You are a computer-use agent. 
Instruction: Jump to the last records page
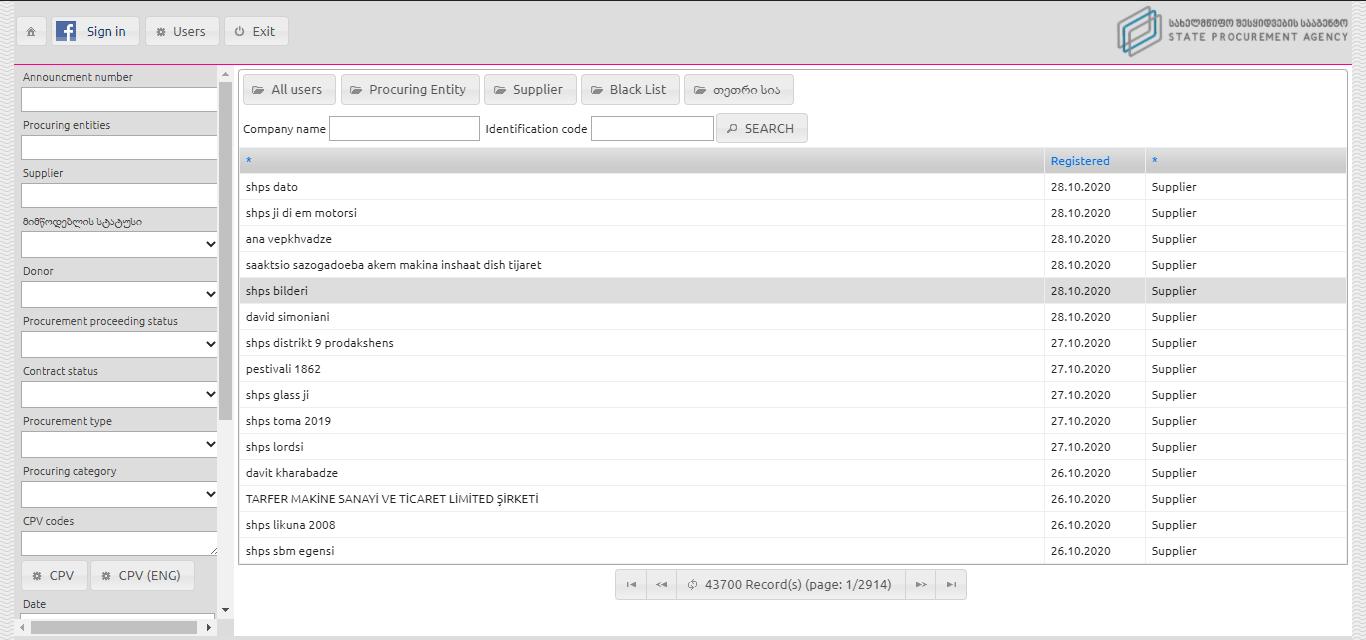951,585
